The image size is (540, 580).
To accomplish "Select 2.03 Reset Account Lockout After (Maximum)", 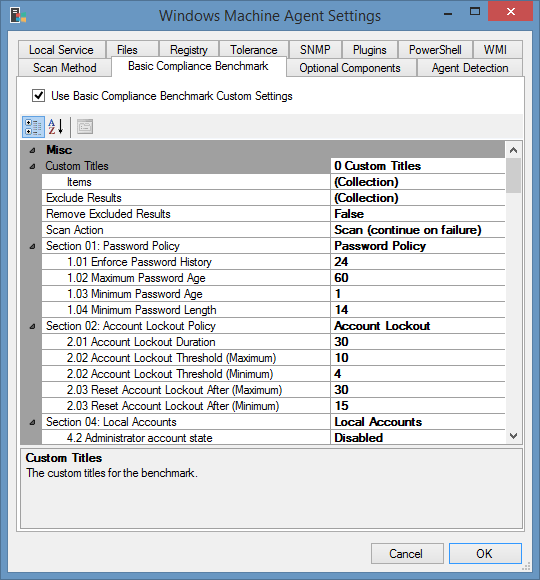I will coord(273,390).
